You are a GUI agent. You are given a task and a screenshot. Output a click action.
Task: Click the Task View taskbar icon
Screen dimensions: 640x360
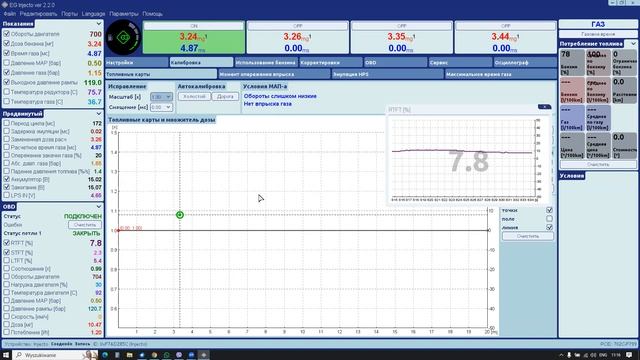coord(117,355)
